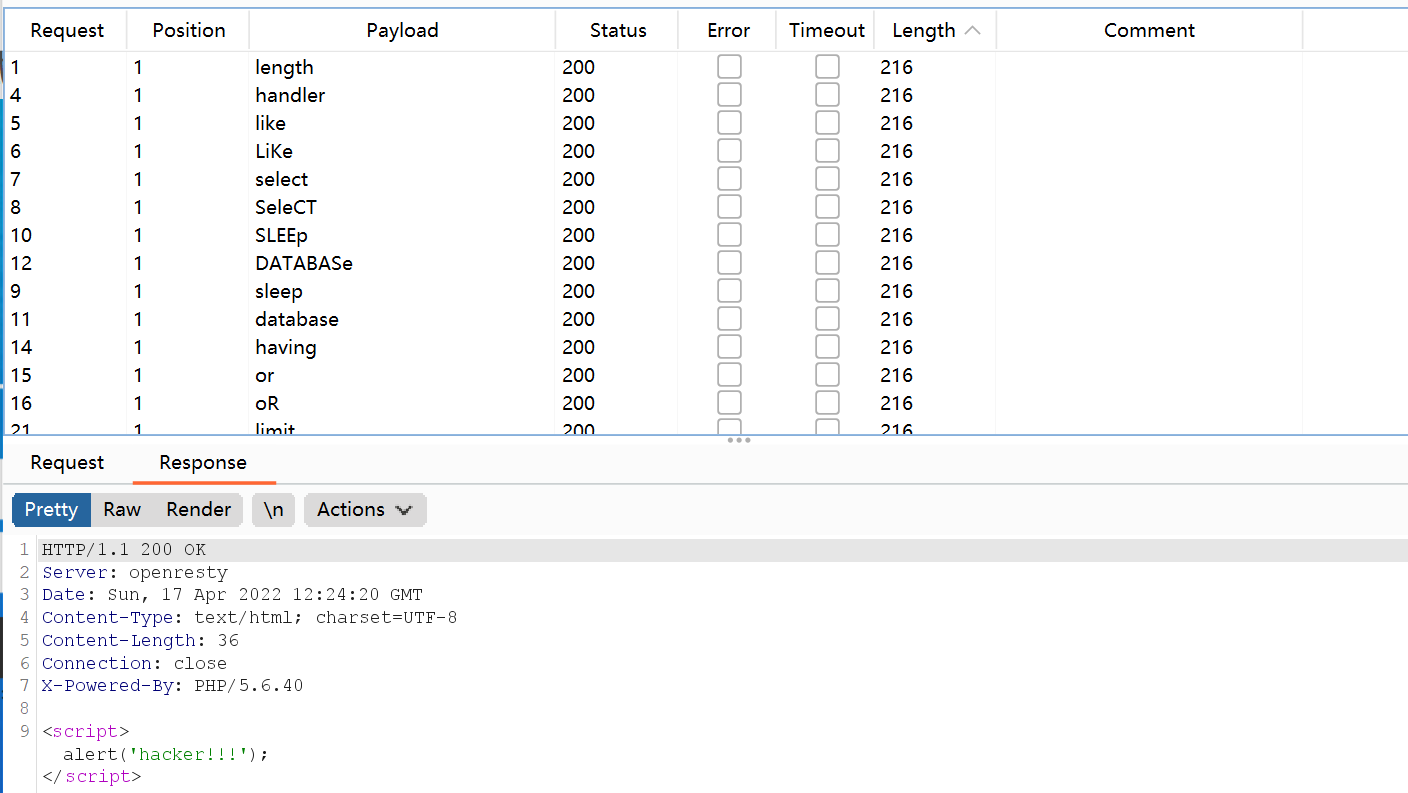The height and width of the screenshot is (793, 1408).
Task: Tick the Timeout checkbox for payload handler
Action: tap(827, 95)
